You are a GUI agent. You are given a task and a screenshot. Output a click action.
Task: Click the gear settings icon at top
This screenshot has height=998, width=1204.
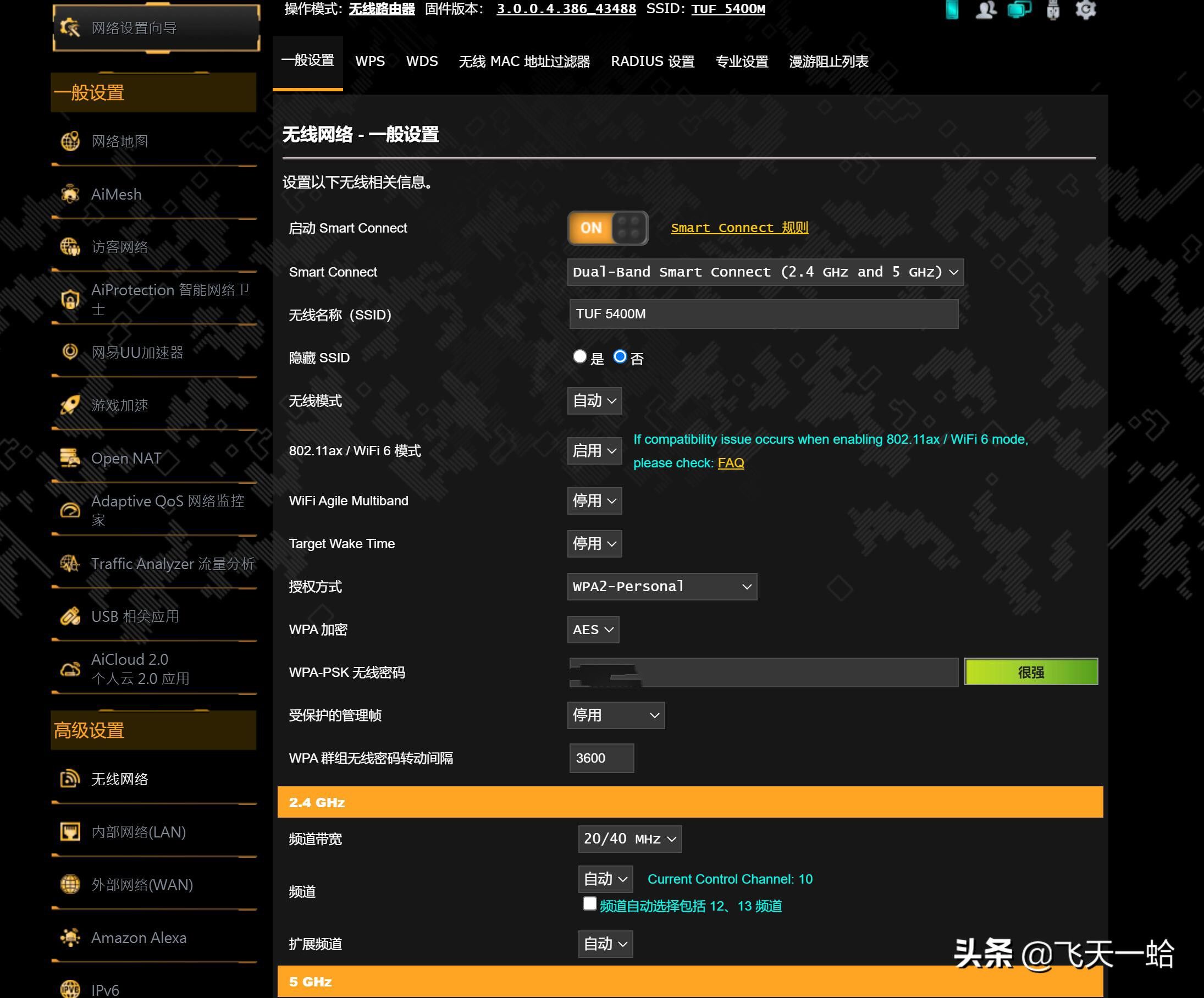pyautogui.click(x=1085, y=9)
